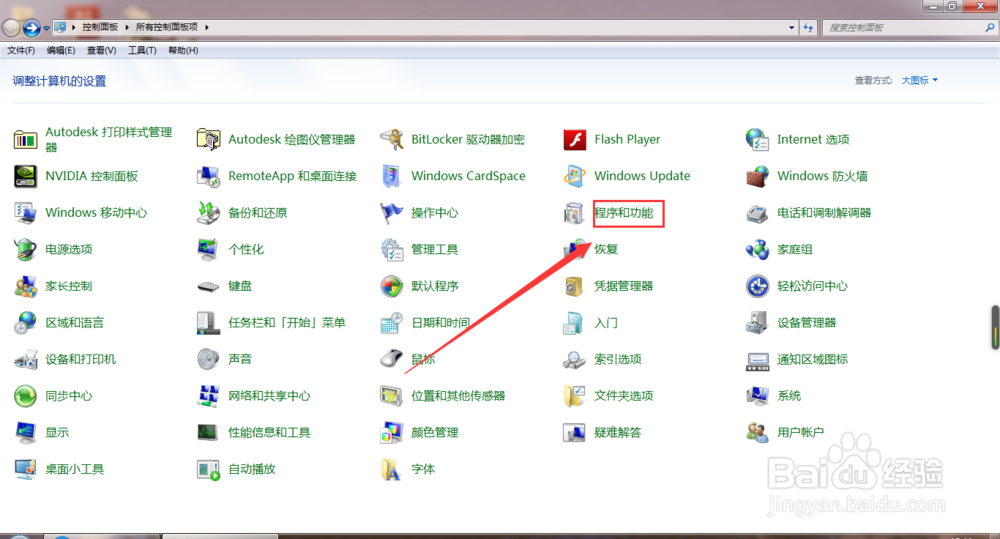The height and width of the screenshot is (539, 1000).
Task: Click the RemoteApp 和桌面连接 icon
Action: (x=209, y=176)
